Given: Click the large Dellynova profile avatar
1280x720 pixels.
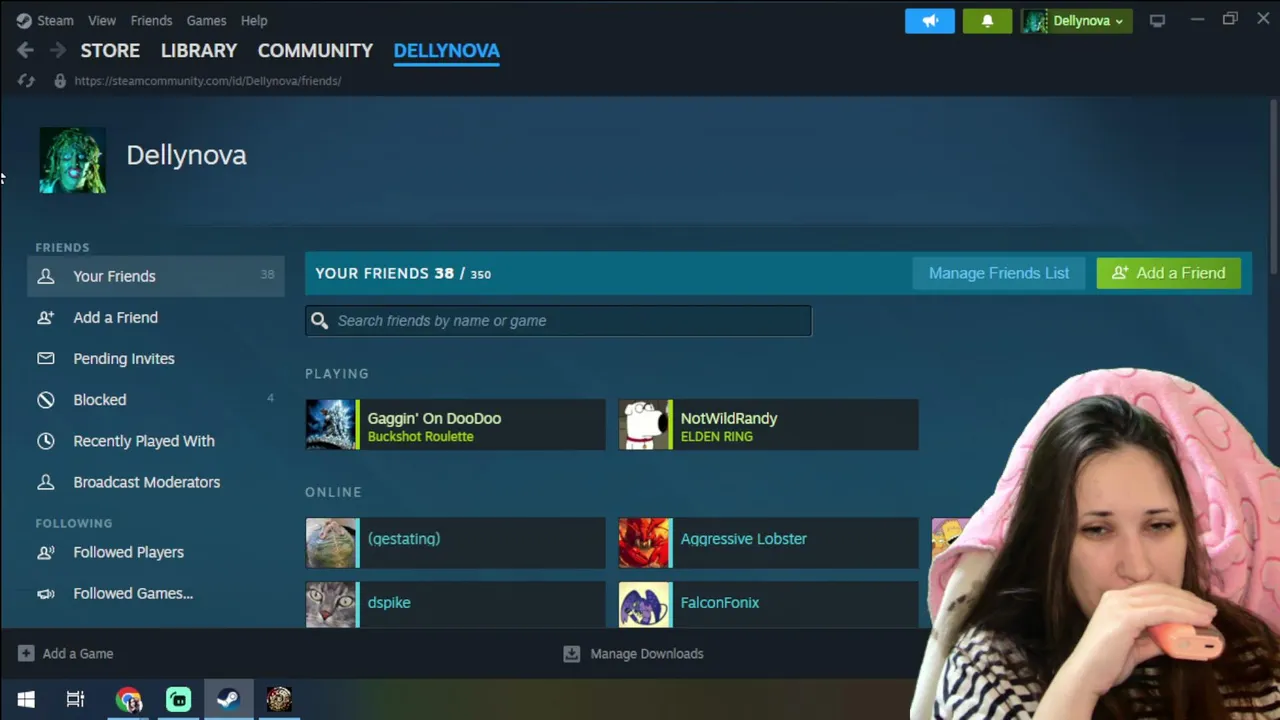Looking at the screenshot, I should point(72,160).
